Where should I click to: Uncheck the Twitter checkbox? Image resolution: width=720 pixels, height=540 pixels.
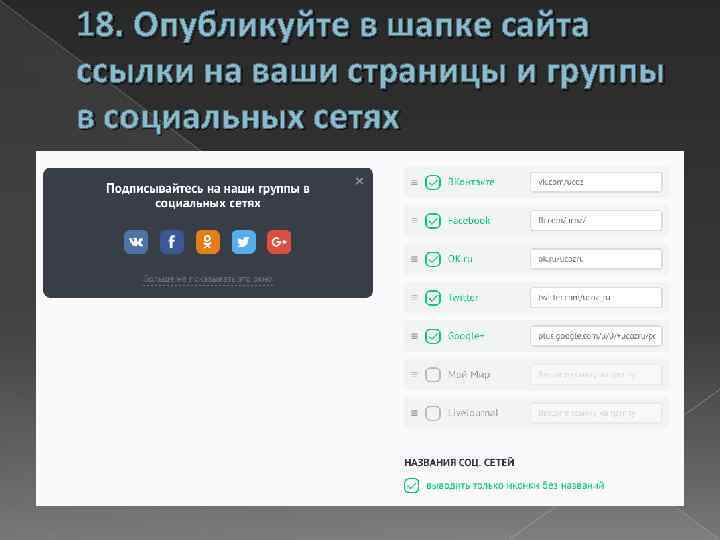433,298
